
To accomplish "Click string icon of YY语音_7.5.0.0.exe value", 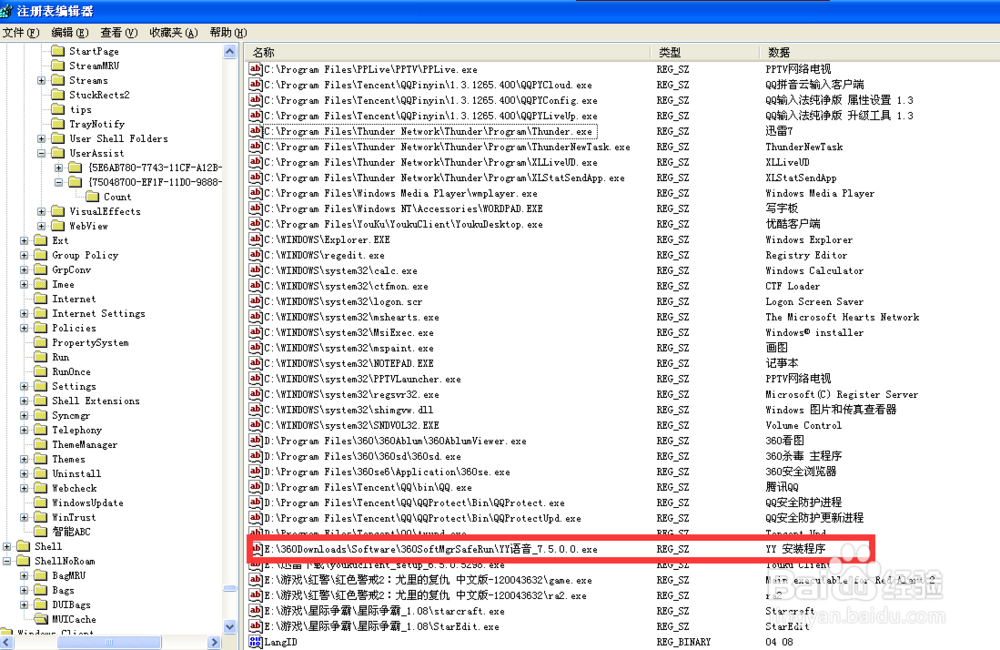I will tap(257, 549).
